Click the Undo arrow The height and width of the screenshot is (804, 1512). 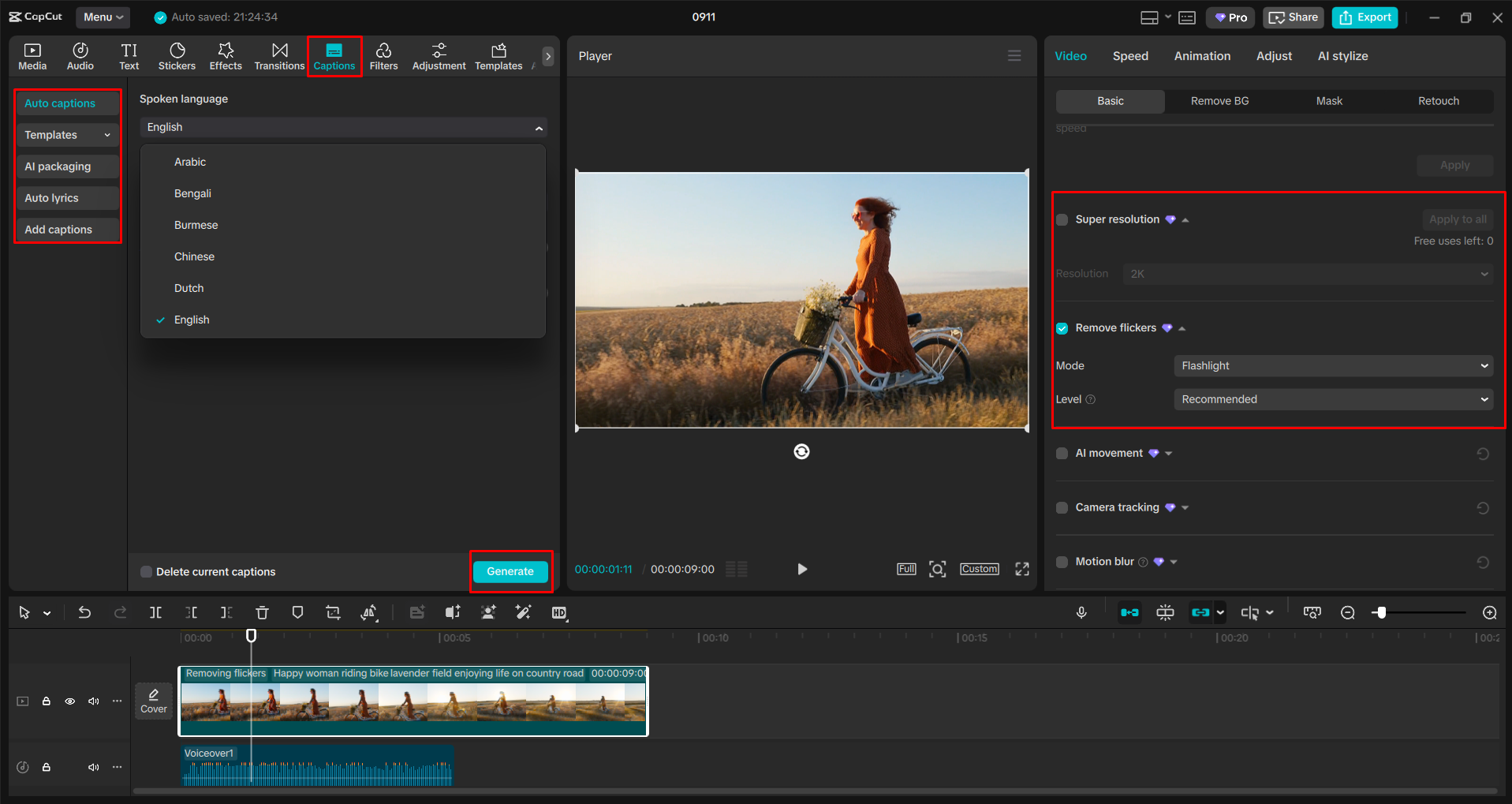[84, 612]
